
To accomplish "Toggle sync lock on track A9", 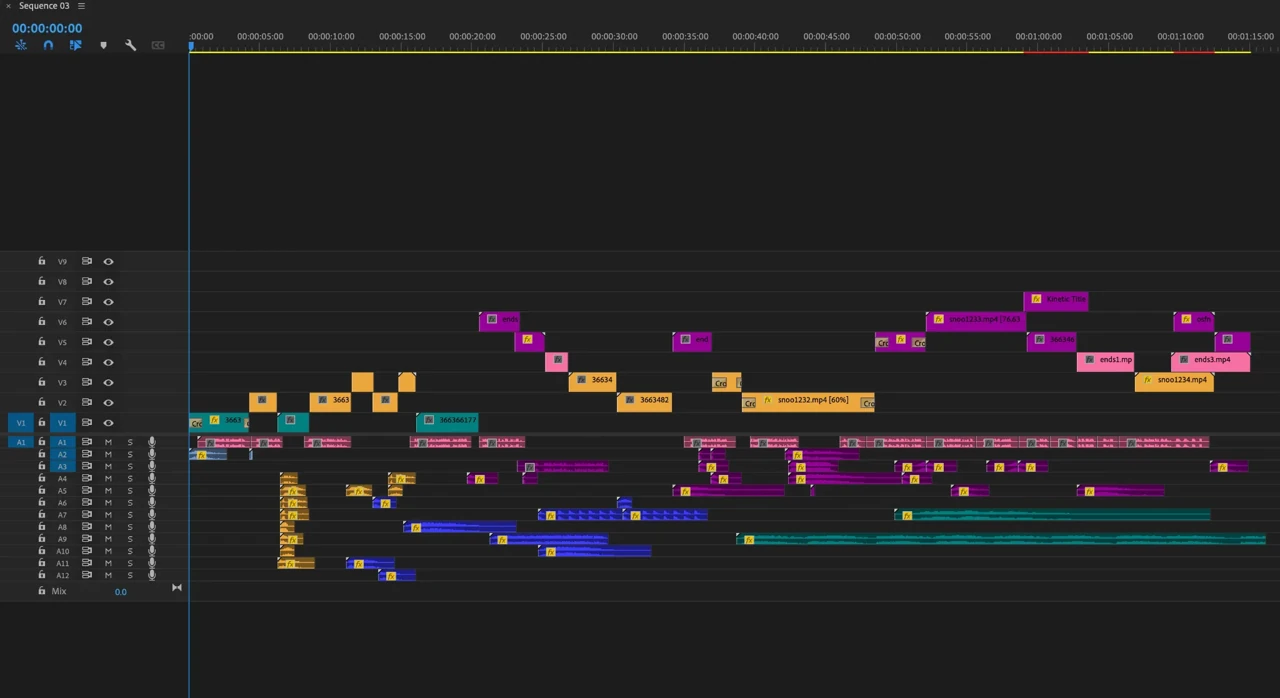I will tap(86, 539).
